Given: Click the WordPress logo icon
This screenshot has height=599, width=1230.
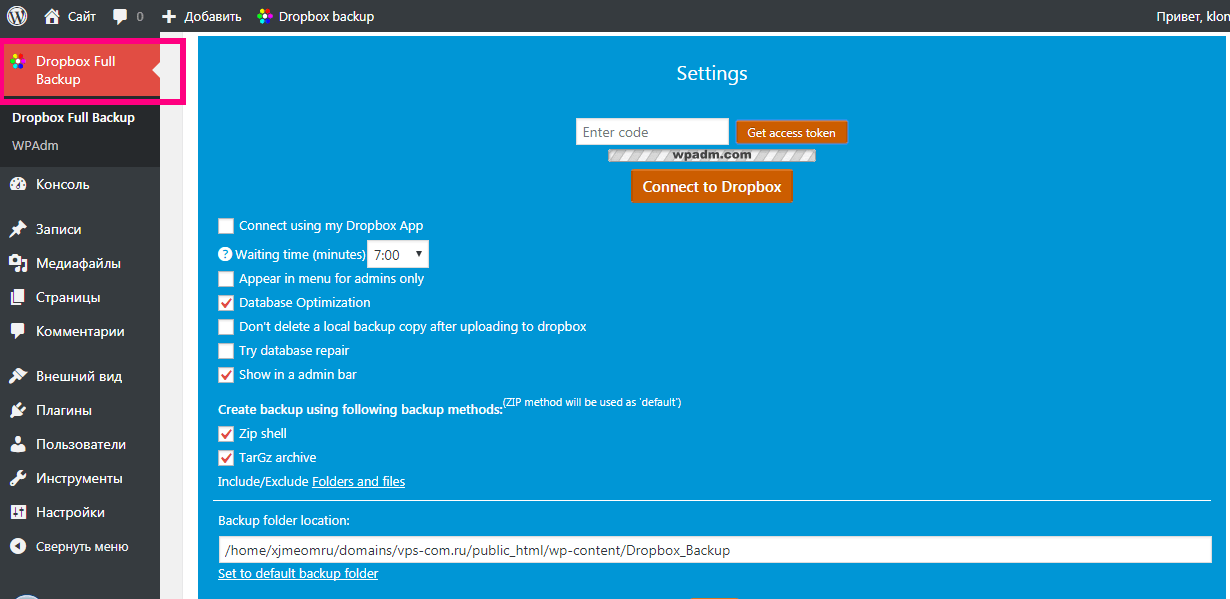Looking at the screenshot, I should pos(17,16).
